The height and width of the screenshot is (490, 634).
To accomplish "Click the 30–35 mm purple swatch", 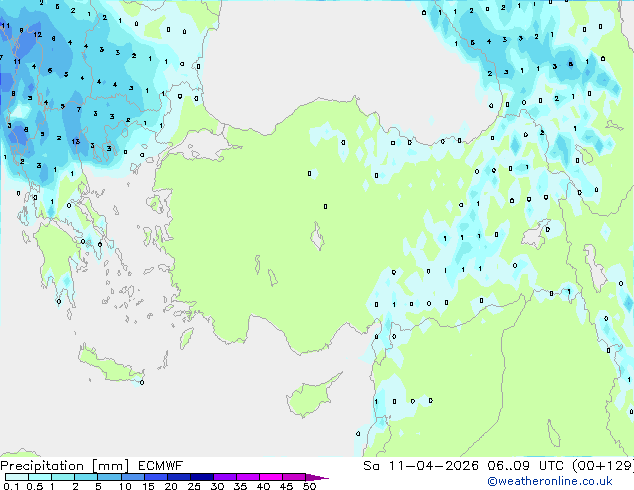I will tap(225, 477).
